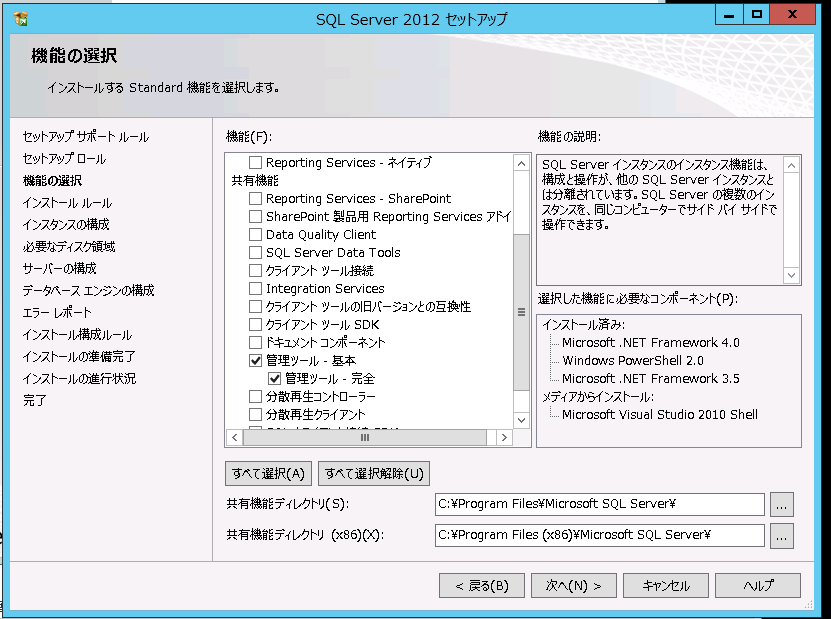The height and width of the screenshot is (619, 831).
Task: Click メディアからインストール: tree node
Action: [598, 397]
